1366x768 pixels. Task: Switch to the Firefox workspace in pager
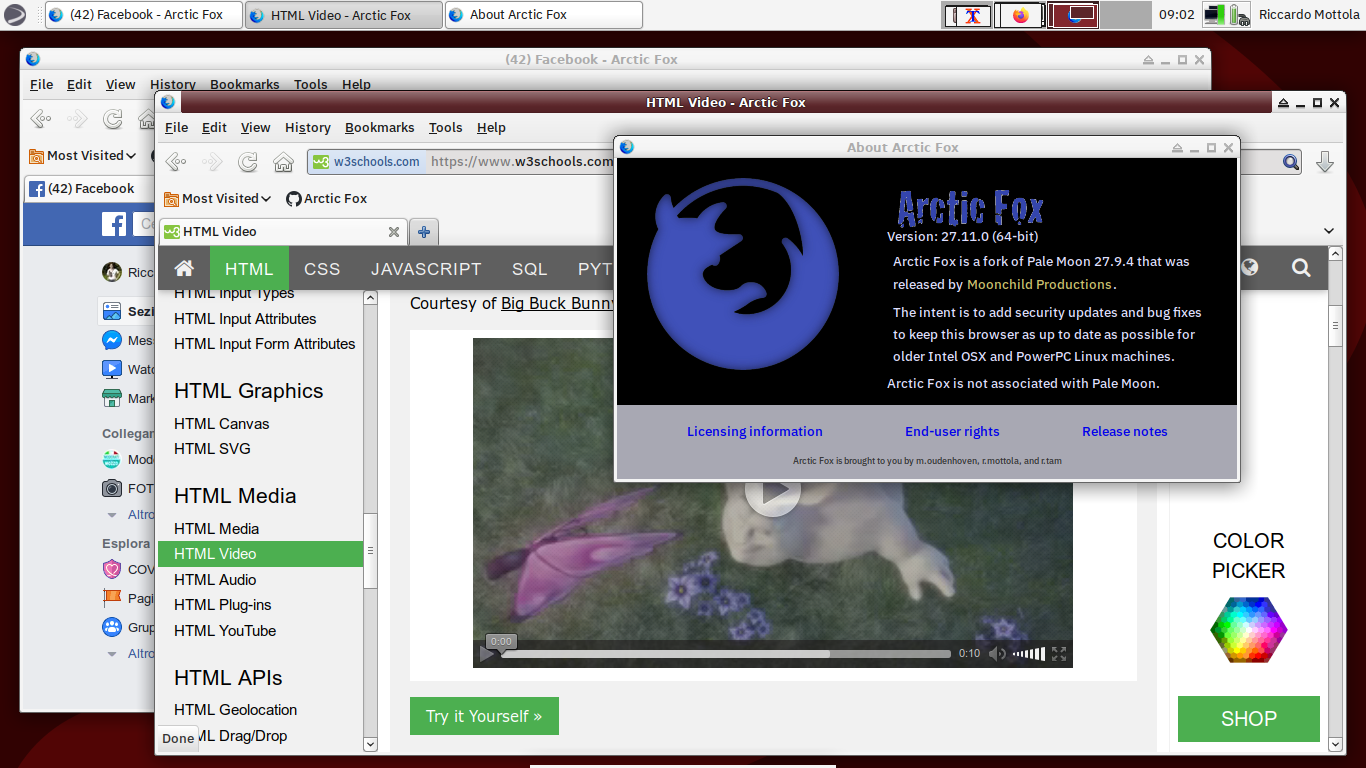(1019, 15)
